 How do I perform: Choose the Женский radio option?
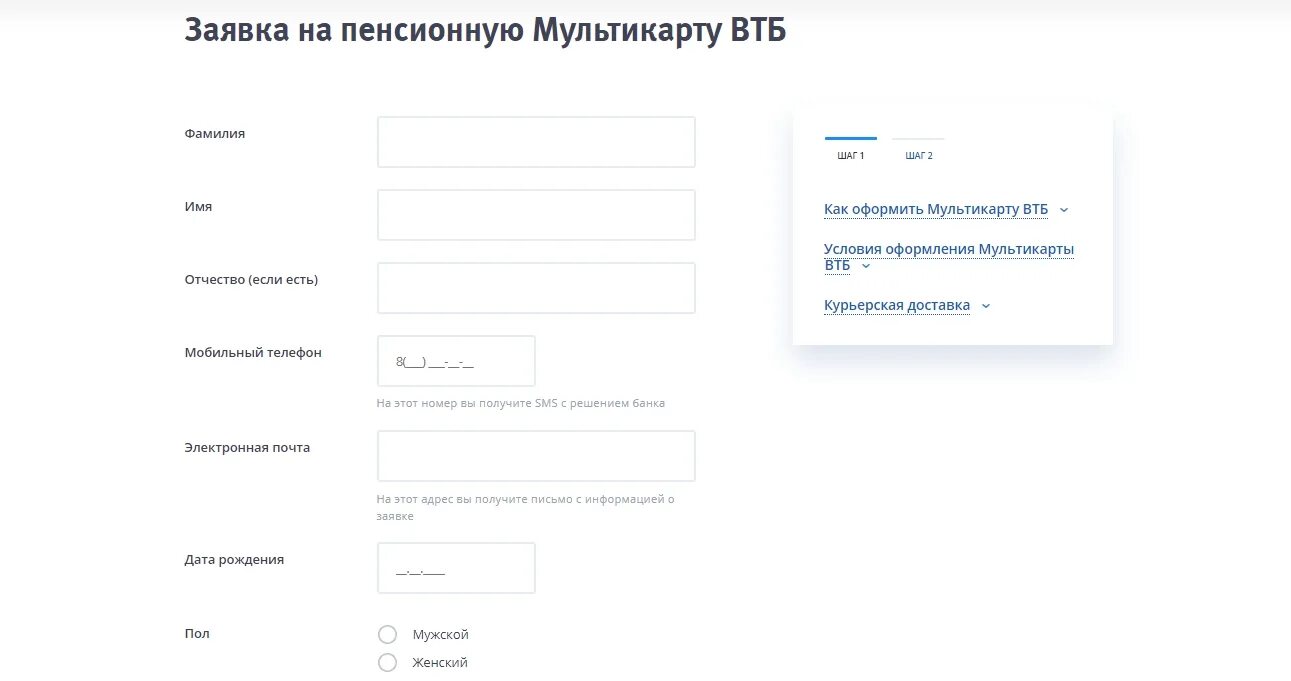(388, 662)
